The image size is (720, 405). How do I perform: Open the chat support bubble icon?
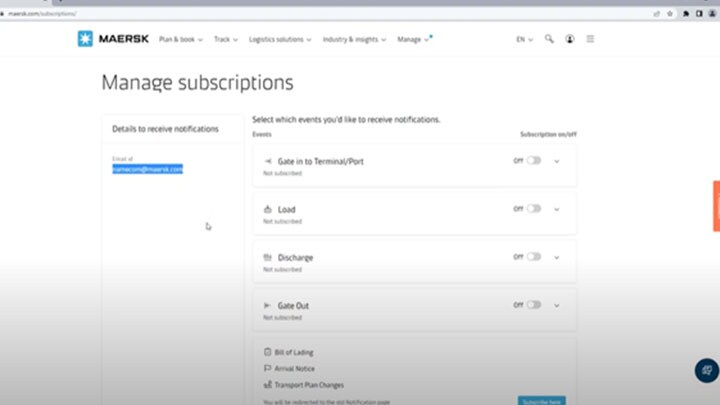[x=707, y=370]
